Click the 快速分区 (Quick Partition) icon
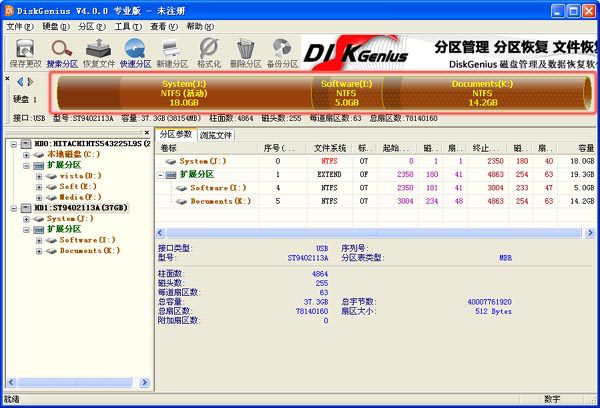 [137, 52]
